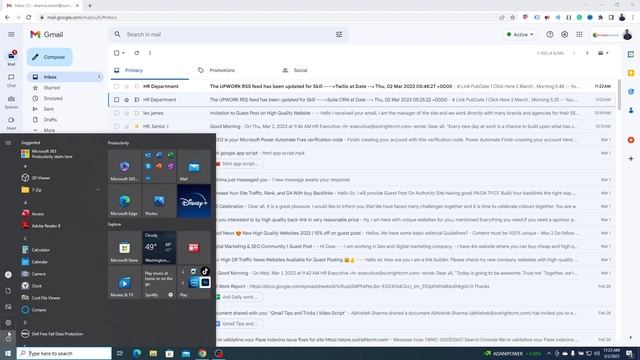
Task: Click the Compose button
Action: (x=49, y=57)
